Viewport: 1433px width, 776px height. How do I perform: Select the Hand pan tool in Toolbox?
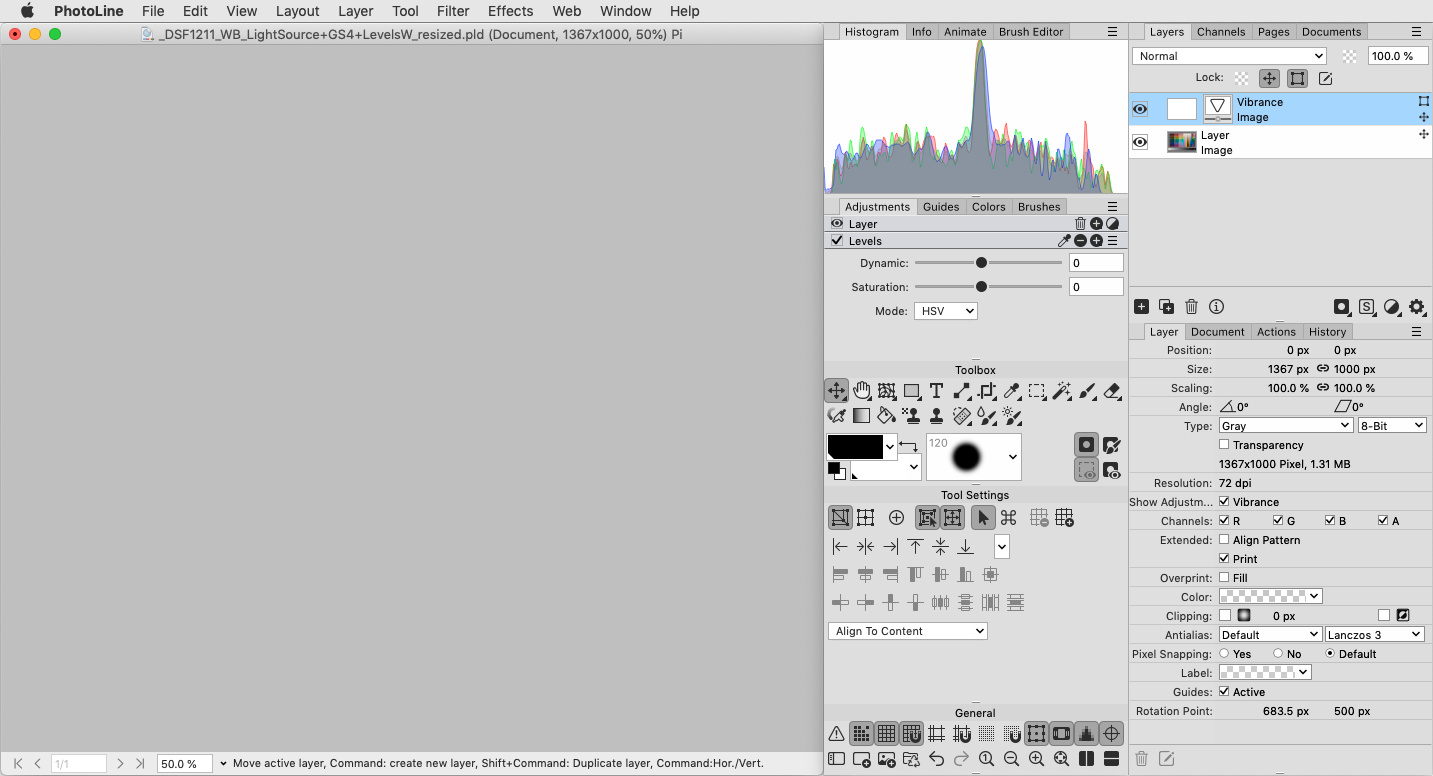[x=861, y=391]
